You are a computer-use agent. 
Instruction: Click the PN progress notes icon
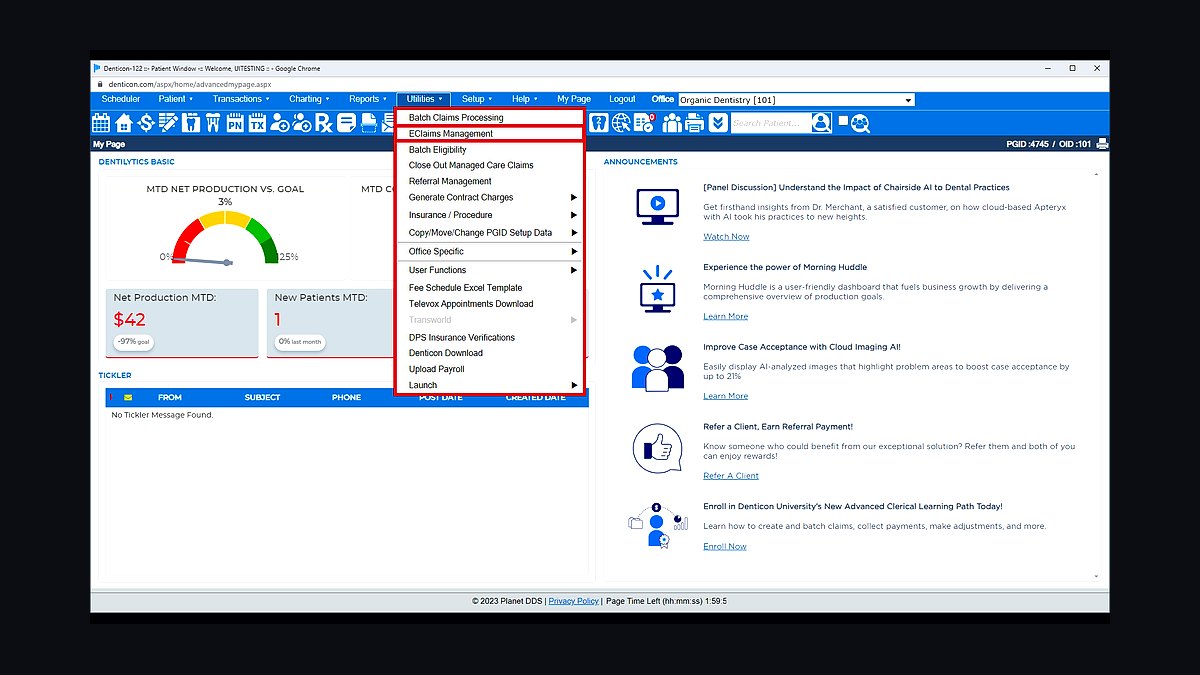[x=235, y=123]
